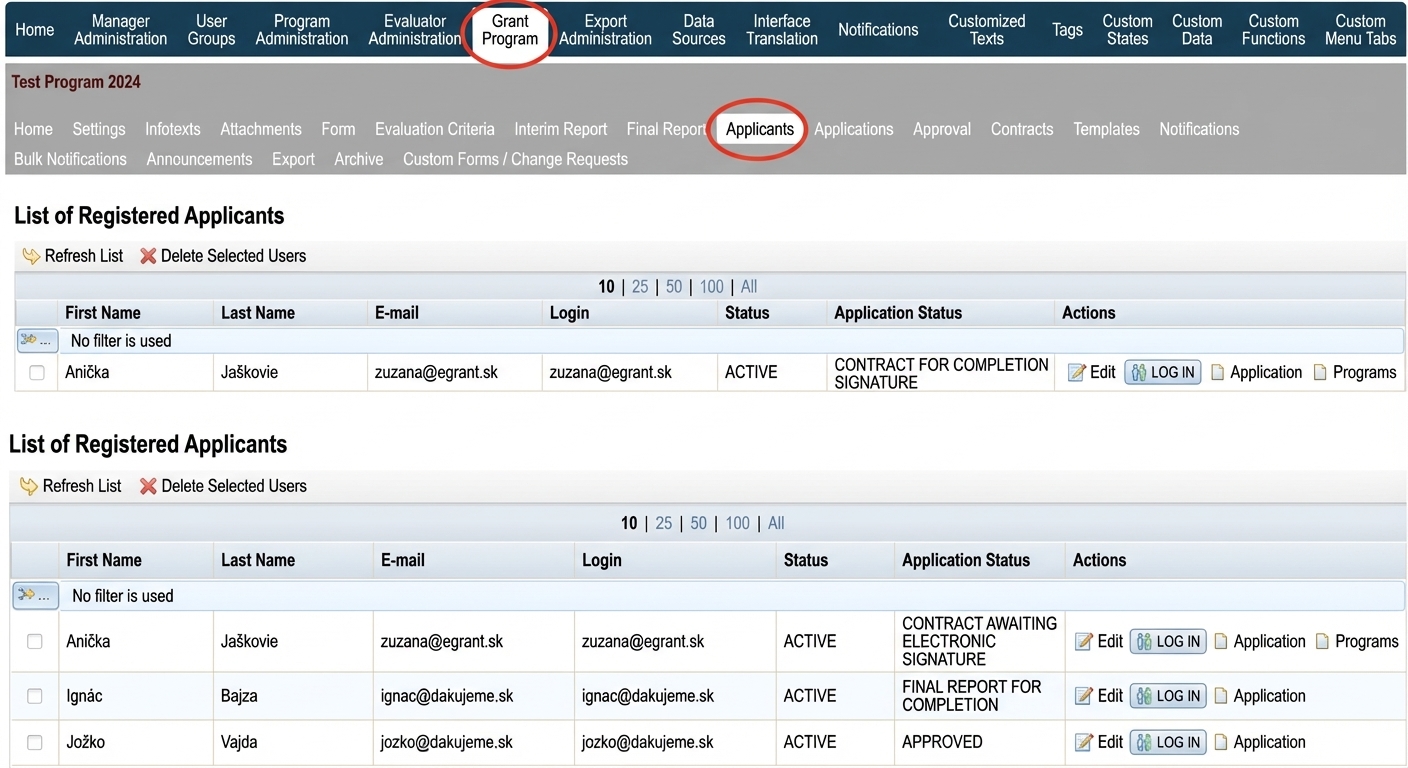Click Refresh List icon in upper list
Screen dimensions: 1408x768
[x=31, y=256]
